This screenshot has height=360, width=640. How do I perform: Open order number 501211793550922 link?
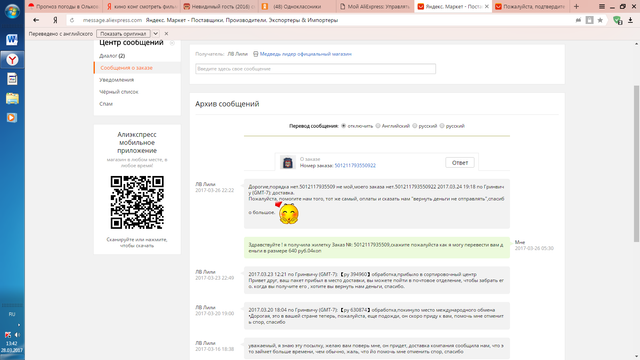[x=355, y=165]
